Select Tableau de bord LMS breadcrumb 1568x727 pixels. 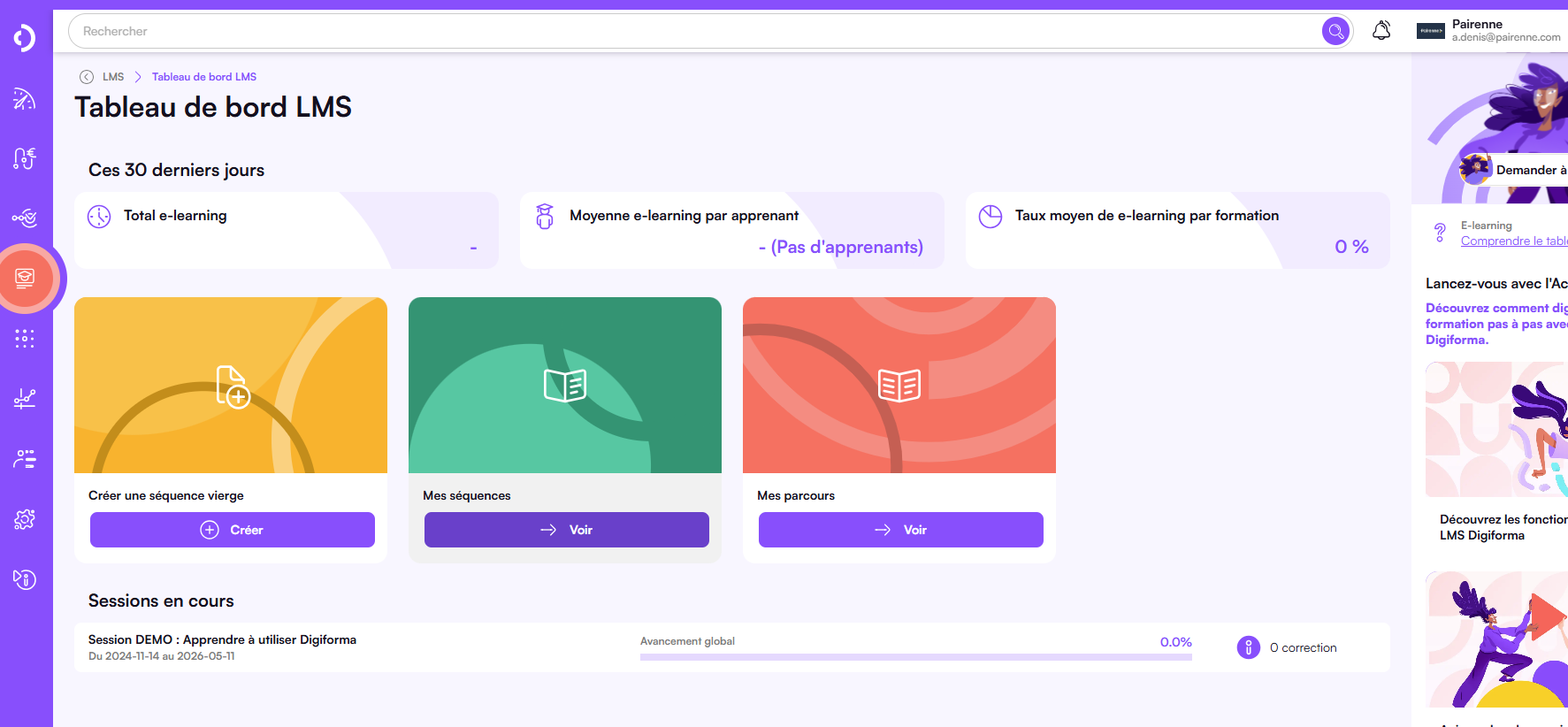[204, 77]
